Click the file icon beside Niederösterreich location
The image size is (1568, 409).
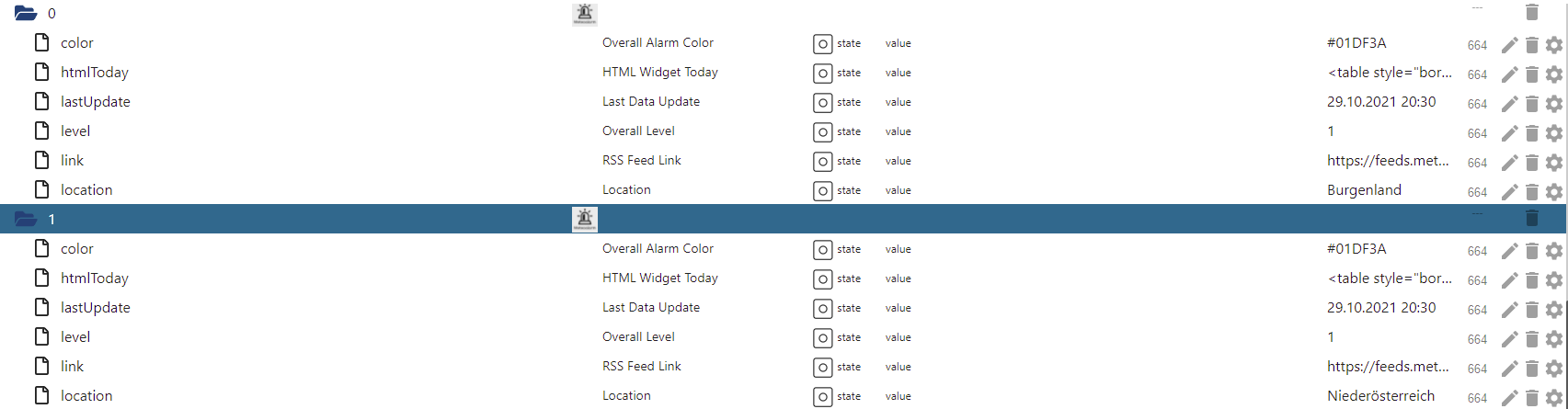[41, 395]
